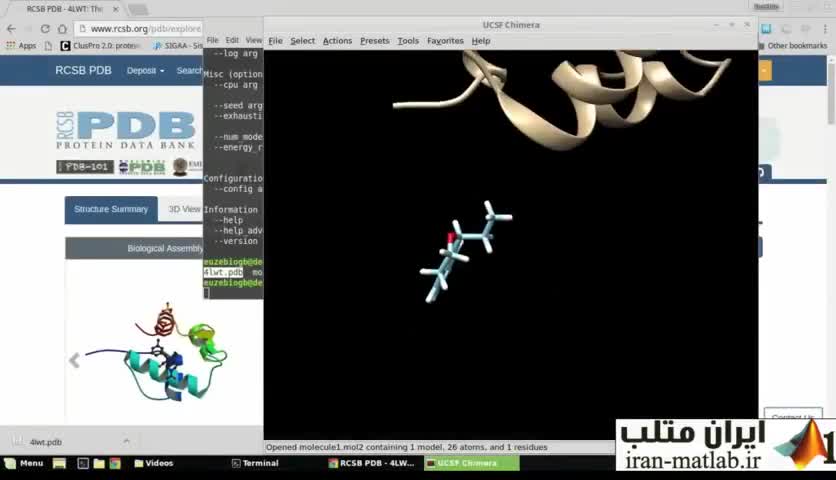Screen dimensions: 836x480
Task: Reload the RCSB page in the browser
Action: pos(45,29)
